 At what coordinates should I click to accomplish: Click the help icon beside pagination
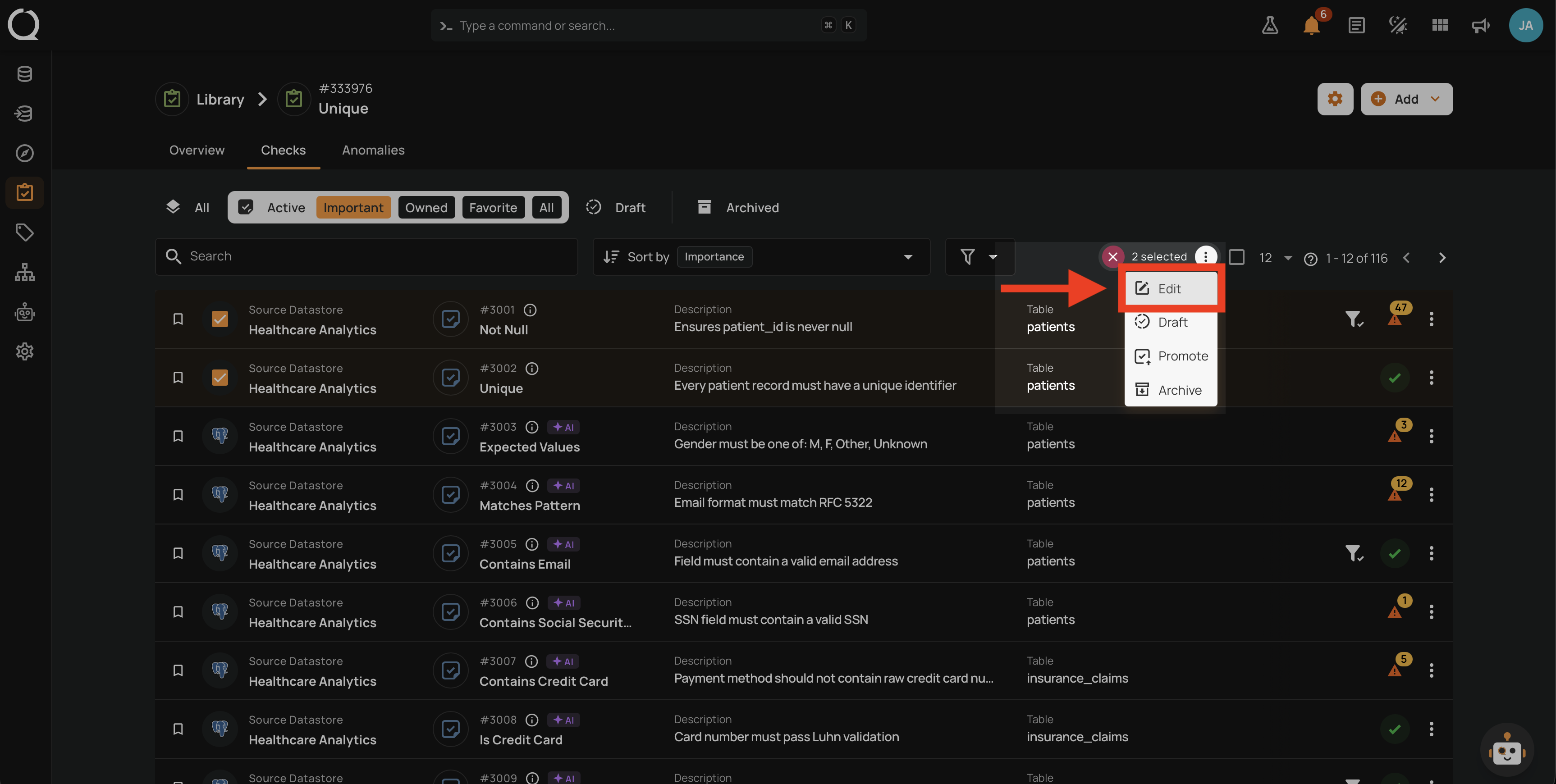(1310, 259)
